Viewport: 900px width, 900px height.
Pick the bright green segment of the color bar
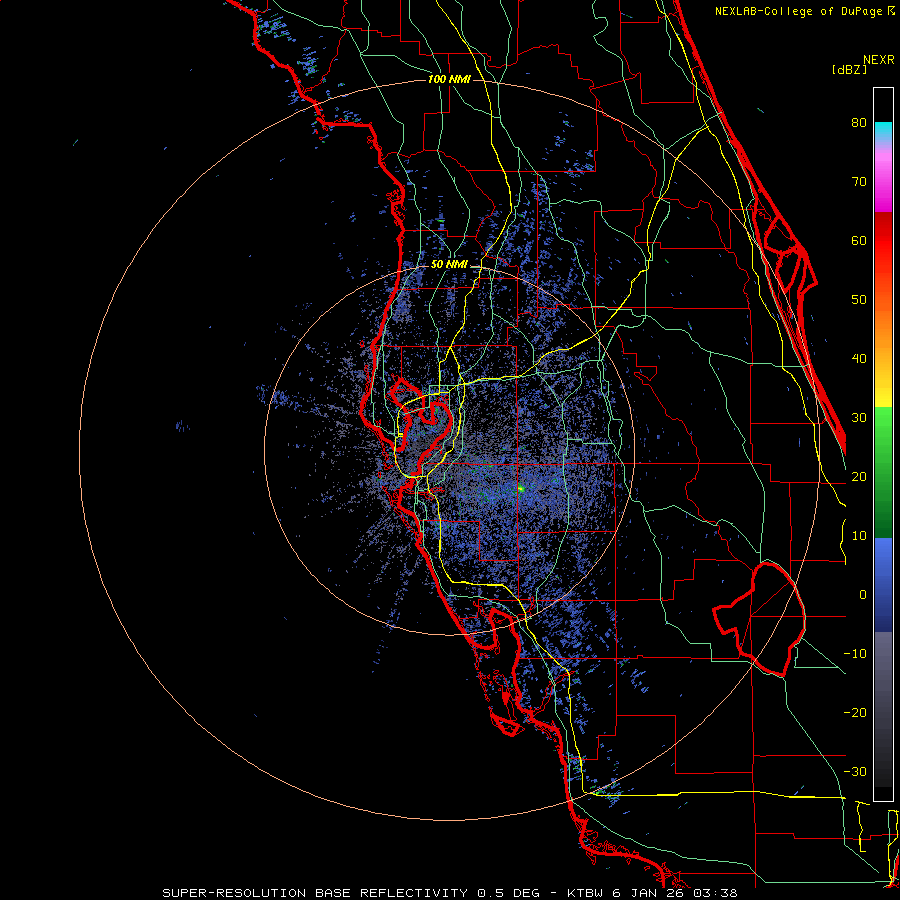[883, 430]
